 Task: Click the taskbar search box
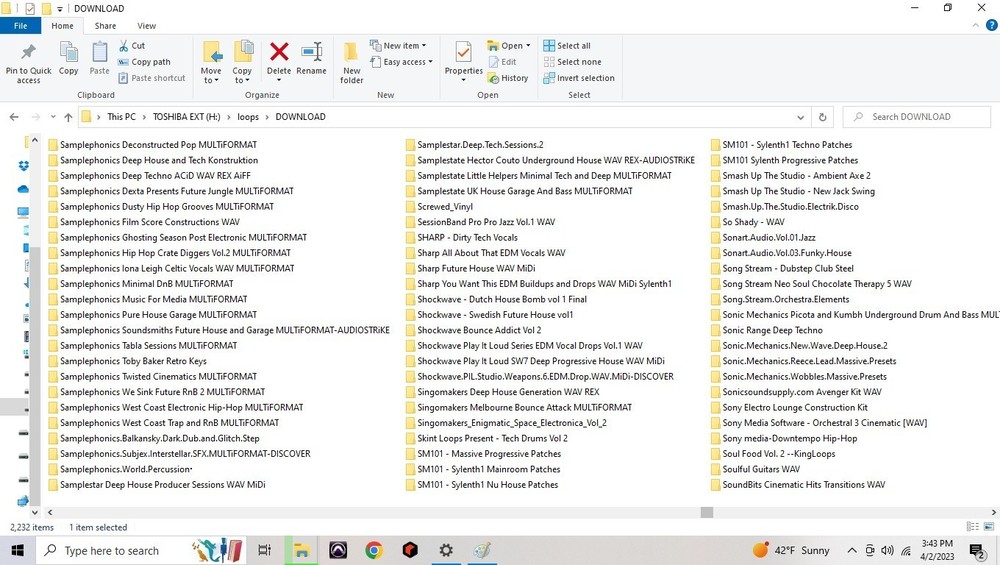(x=140, y=550)
